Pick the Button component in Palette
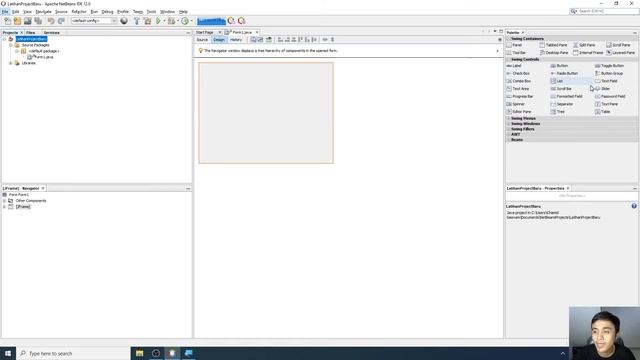Screen dimensions: 640x360 point(559,66)
